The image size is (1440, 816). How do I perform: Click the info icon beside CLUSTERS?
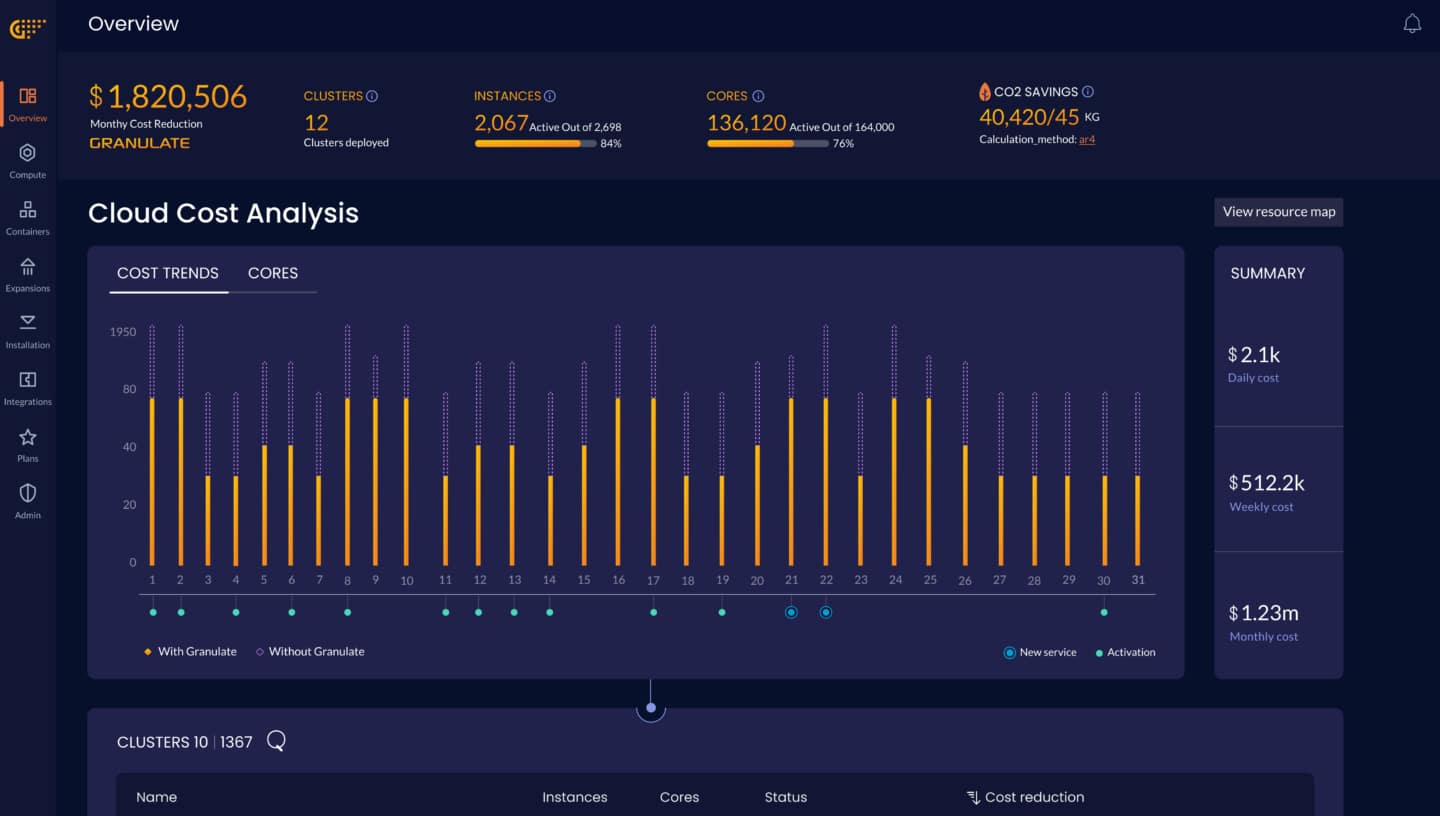coord(372,96)
